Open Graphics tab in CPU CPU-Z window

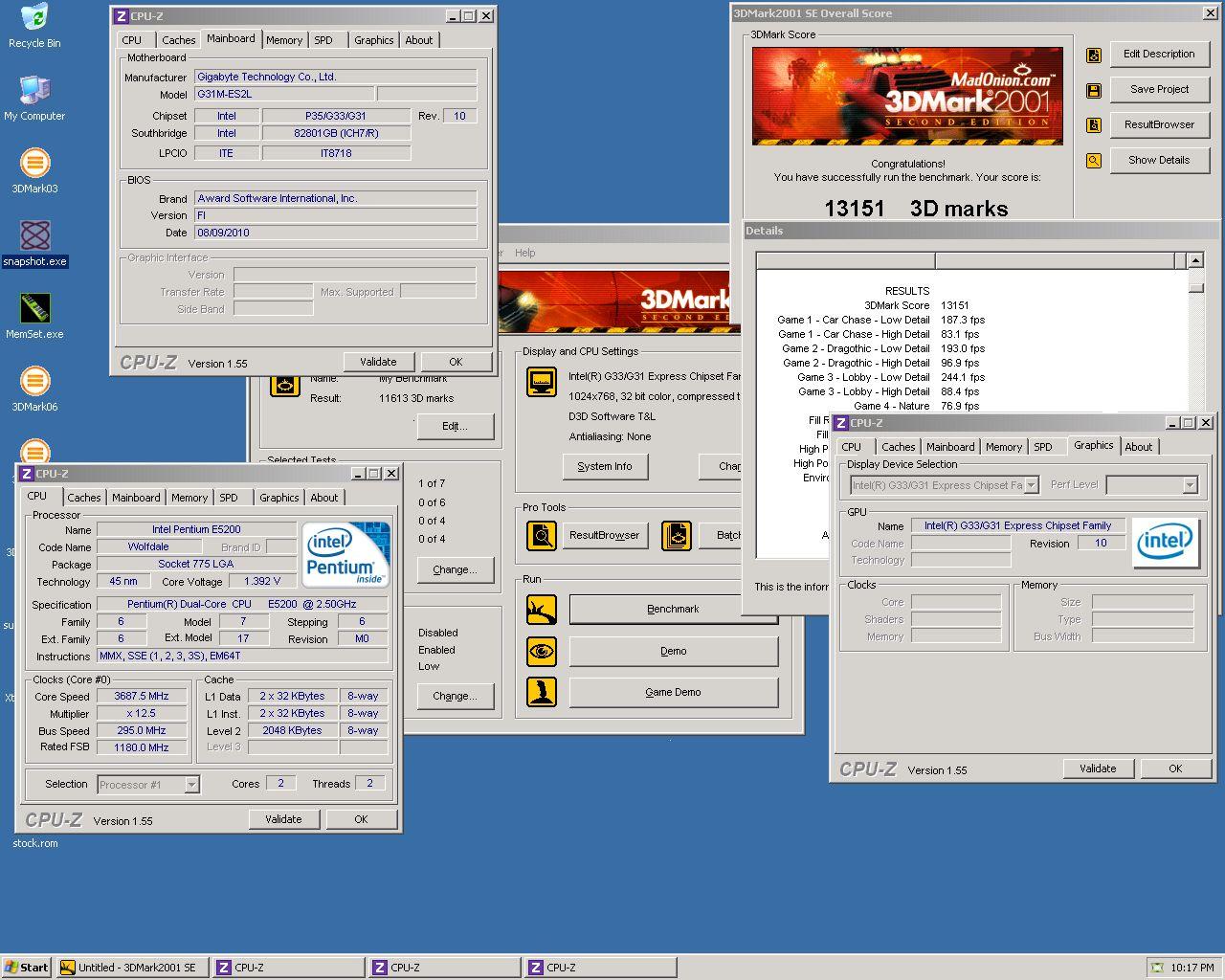[x=279, y=498]
